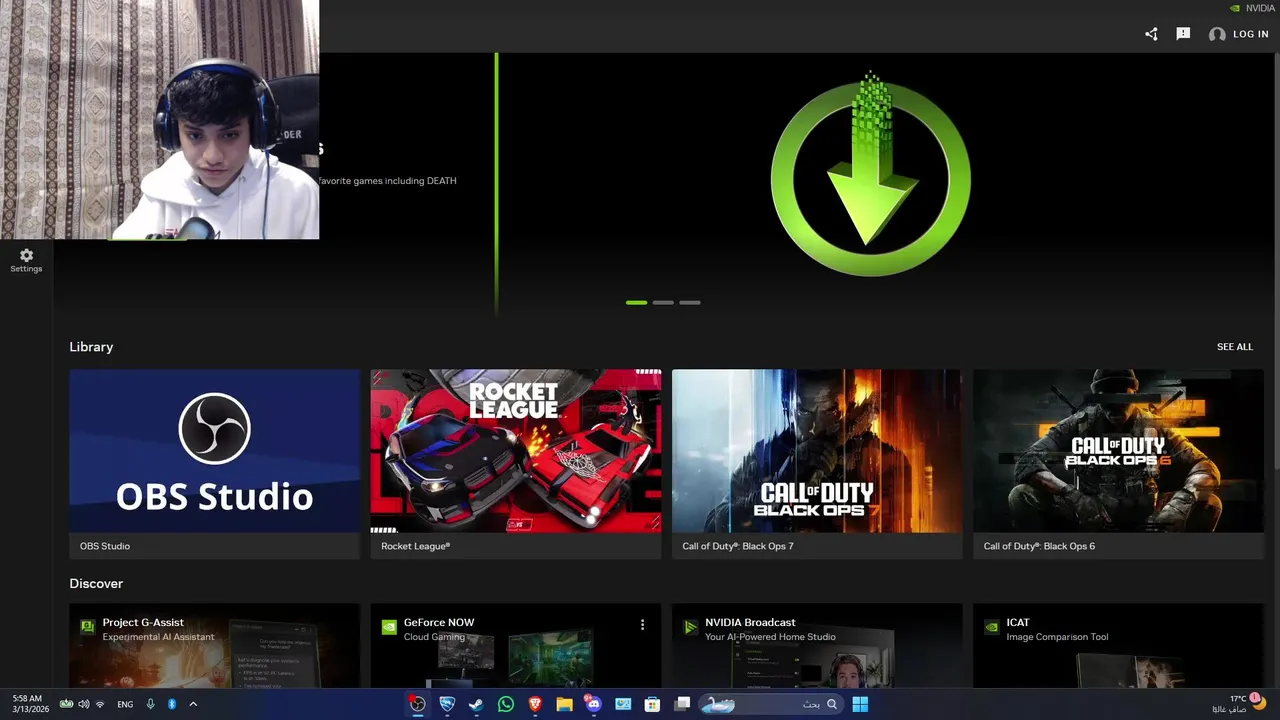
Task: Open the Settings gear in the sidebar
Action: (x=26, y=260)
